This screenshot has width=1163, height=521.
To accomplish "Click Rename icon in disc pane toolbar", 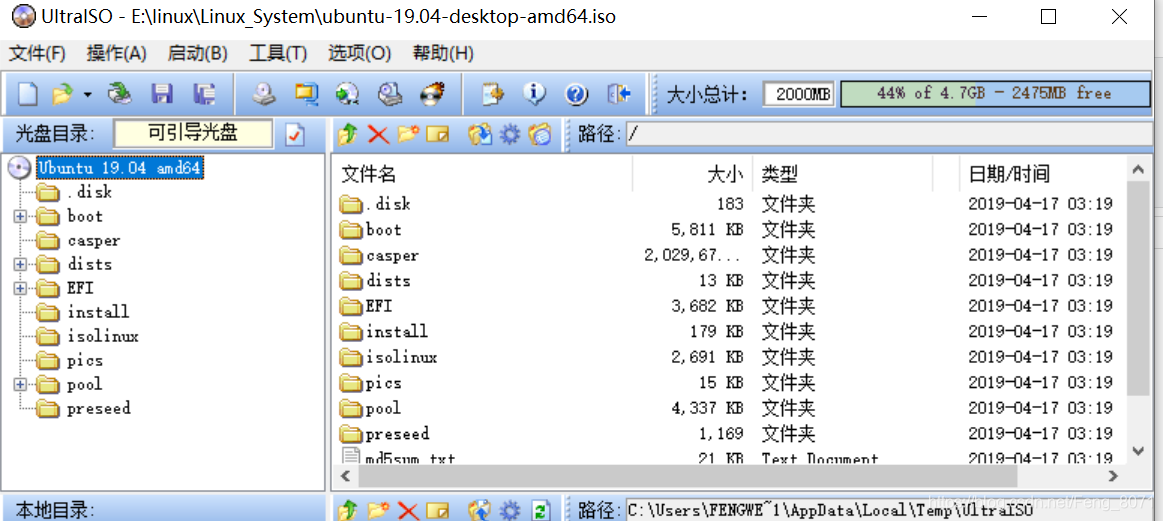I will (x=438, y=135).
